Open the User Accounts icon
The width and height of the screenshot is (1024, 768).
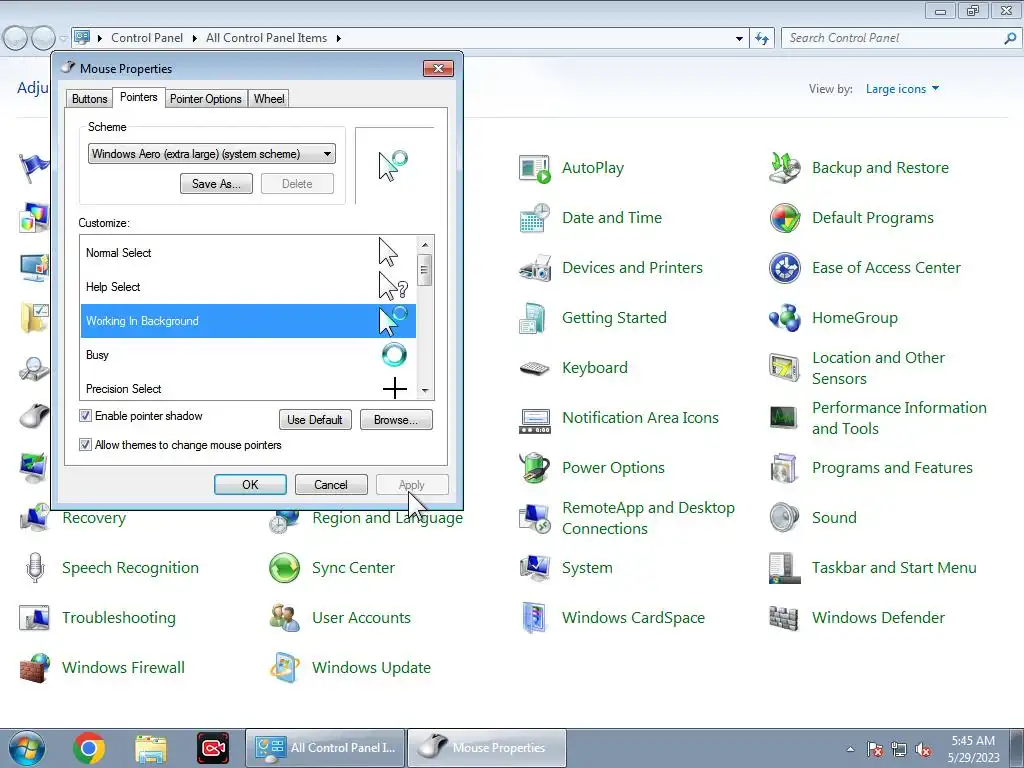pos(285,618)
